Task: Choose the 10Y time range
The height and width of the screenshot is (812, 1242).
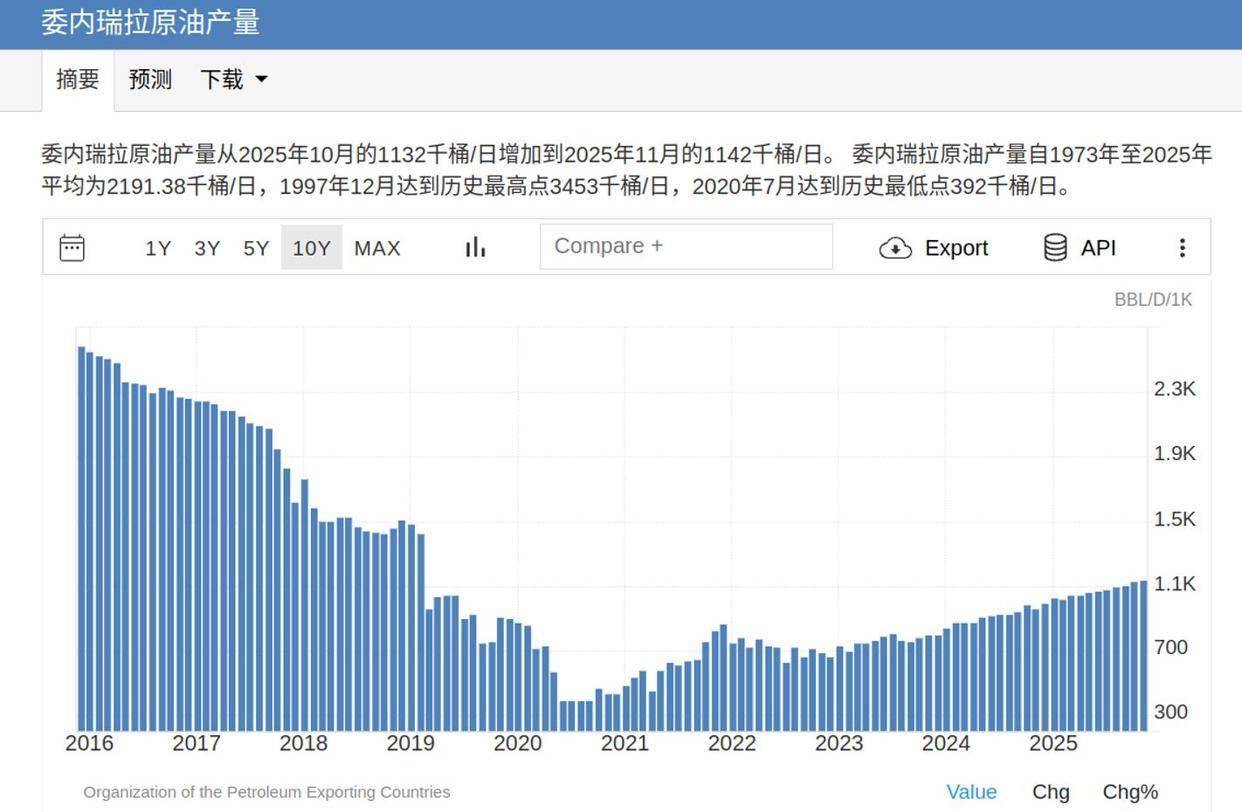Action: 311,248
